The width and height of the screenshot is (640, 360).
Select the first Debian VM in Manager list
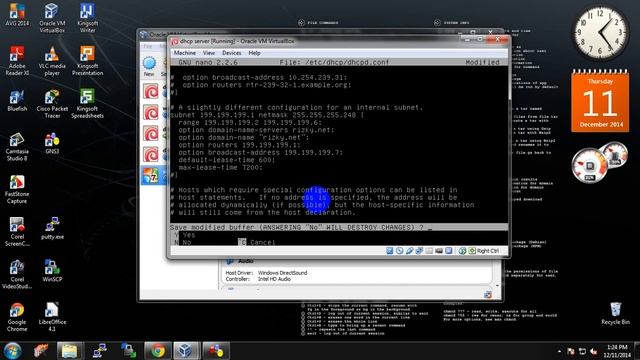click(154, 91)
